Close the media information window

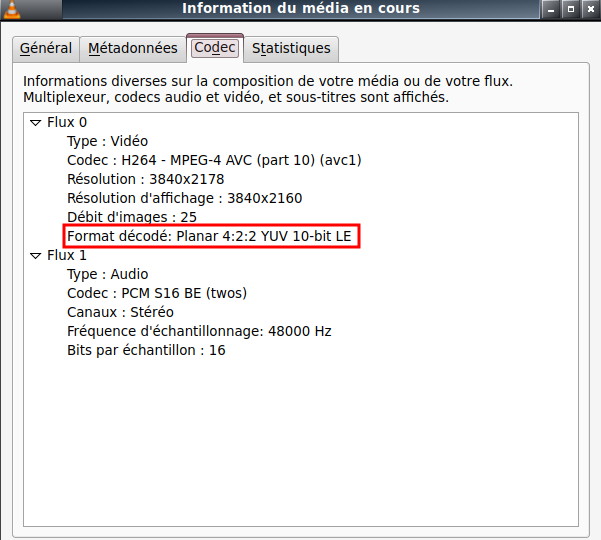(591, 9)
